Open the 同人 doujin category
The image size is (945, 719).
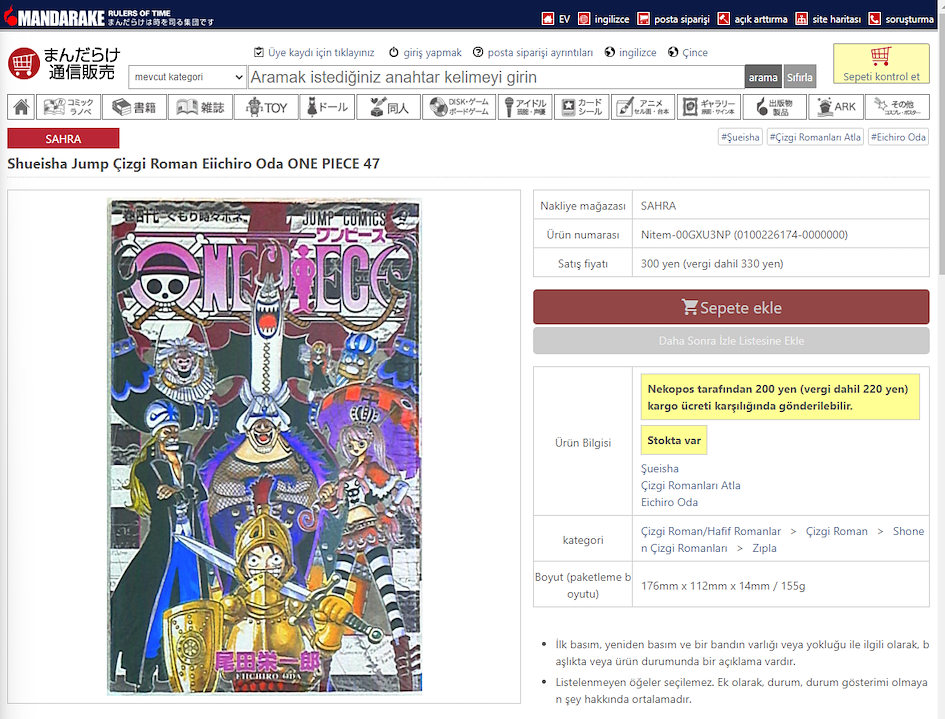[x=388, y=107]
